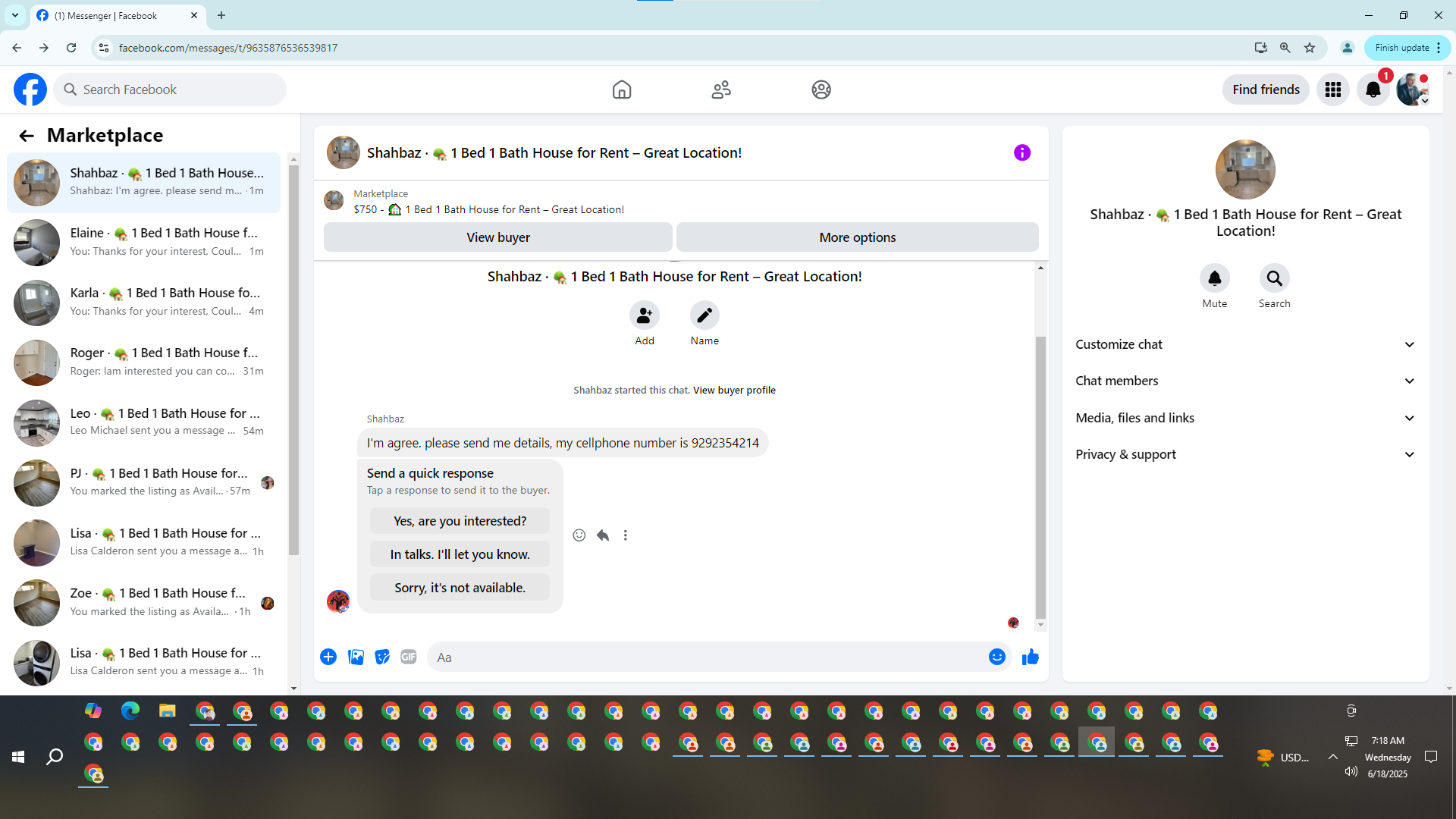Open conversation information purple icon
The image size is (1456, 819).
click(x=1022, y=153)
